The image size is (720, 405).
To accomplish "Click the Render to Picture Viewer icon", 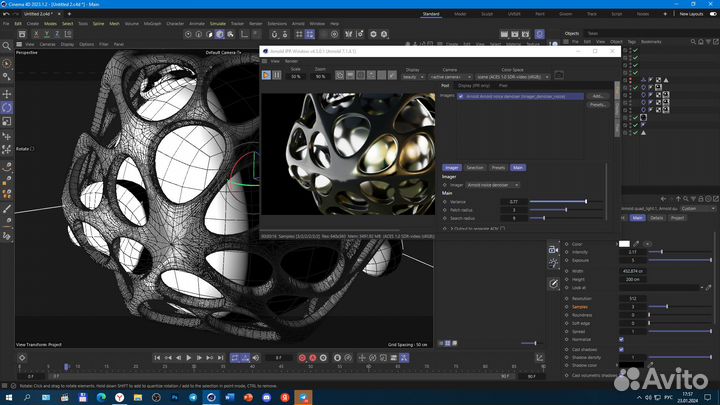I will tap(515, 34).
